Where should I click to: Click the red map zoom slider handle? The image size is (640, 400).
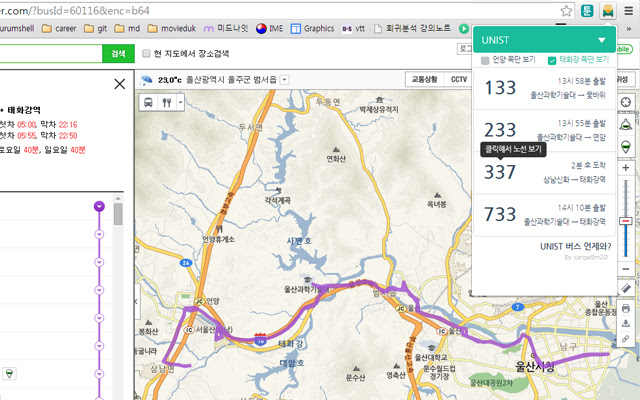click(x=626, y=221)
